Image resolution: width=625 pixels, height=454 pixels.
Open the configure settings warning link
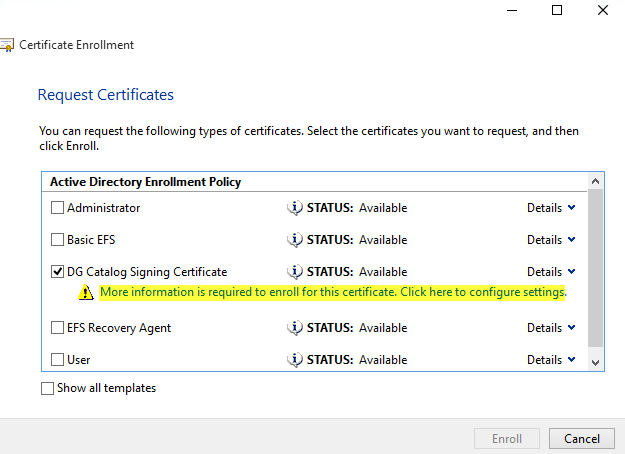click(333, 293)
